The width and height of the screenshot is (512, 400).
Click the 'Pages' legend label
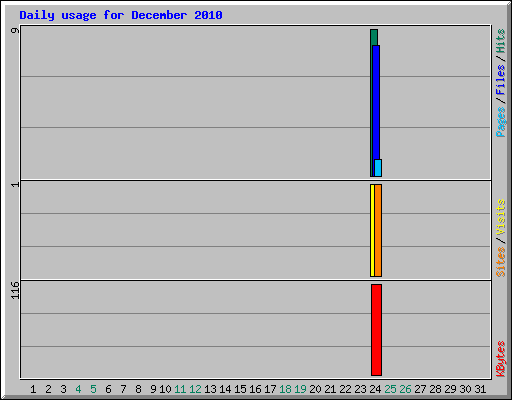(501, 122)
